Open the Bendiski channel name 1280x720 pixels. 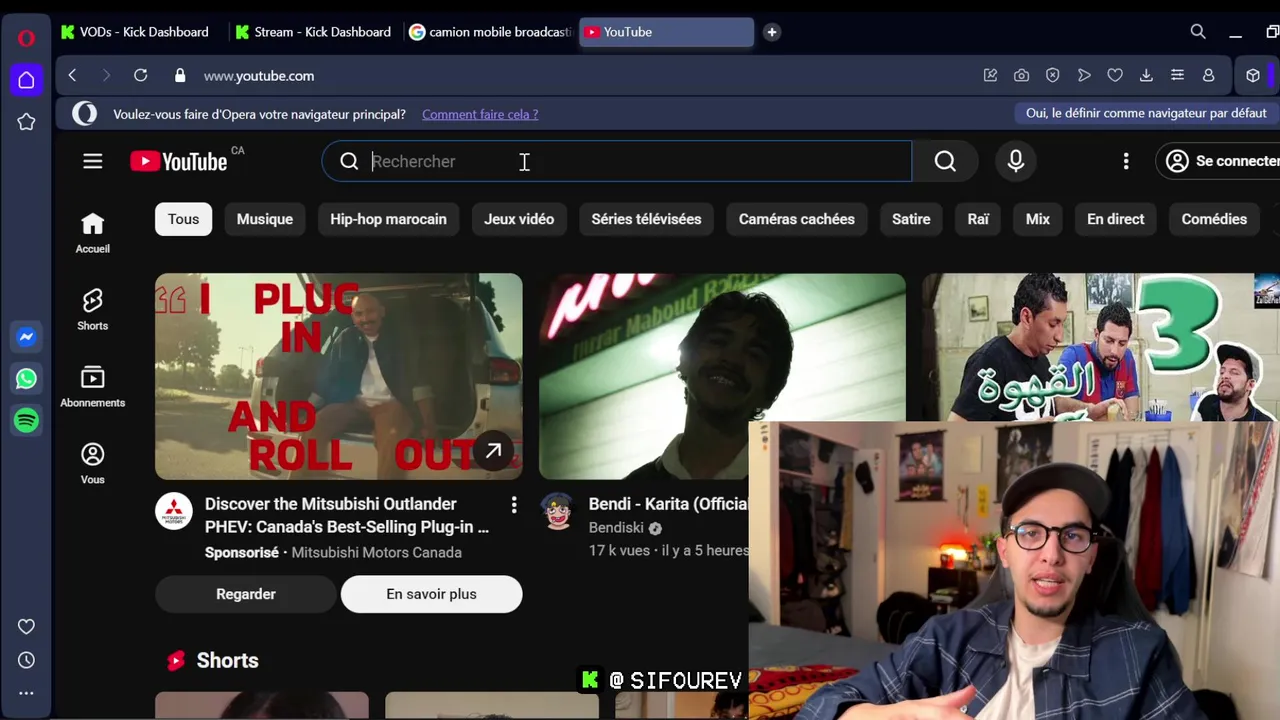pyautogui.click(x=616, y=528)
